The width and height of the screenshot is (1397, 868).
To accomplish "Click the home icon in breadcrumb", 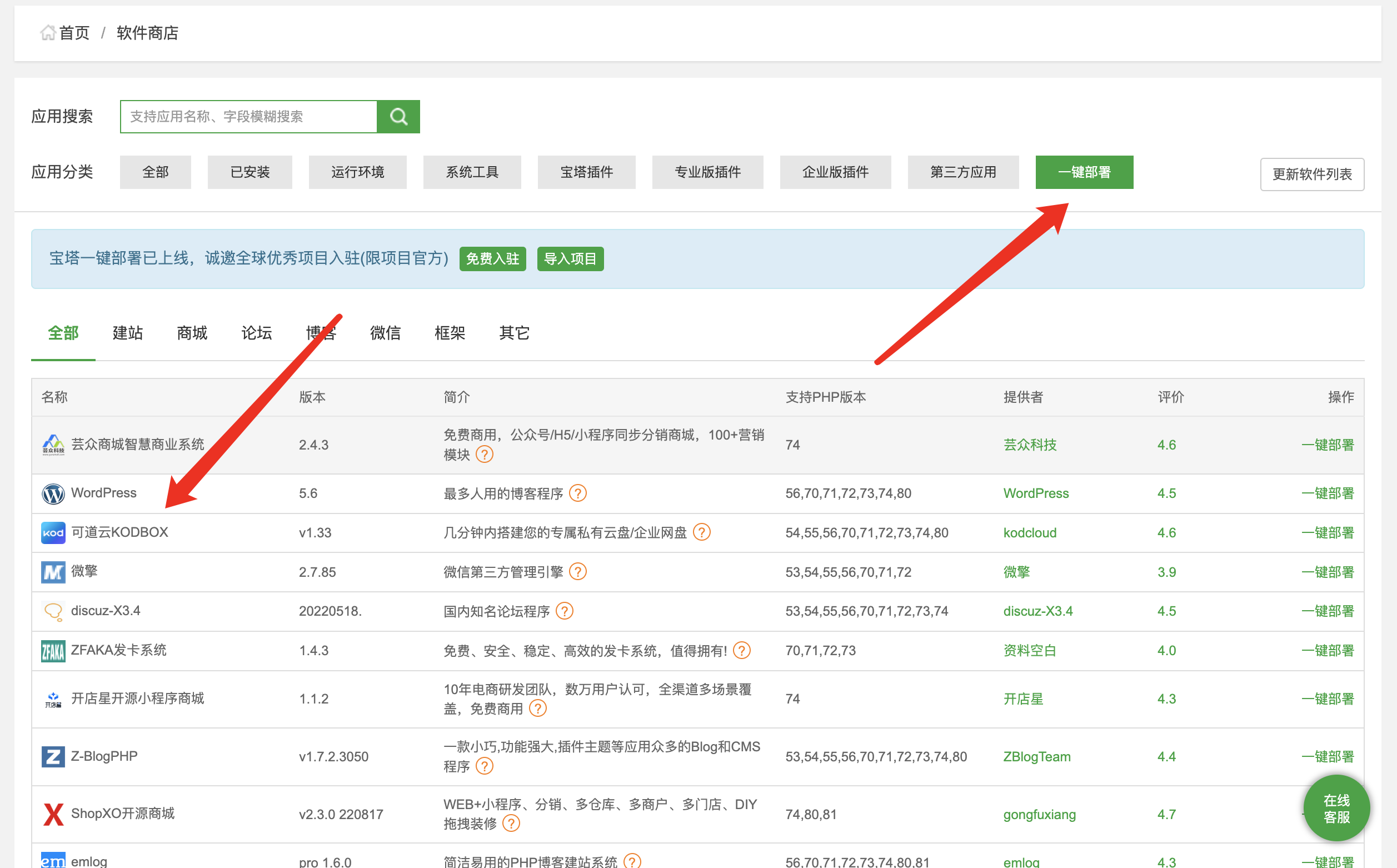I will [48, 33].
